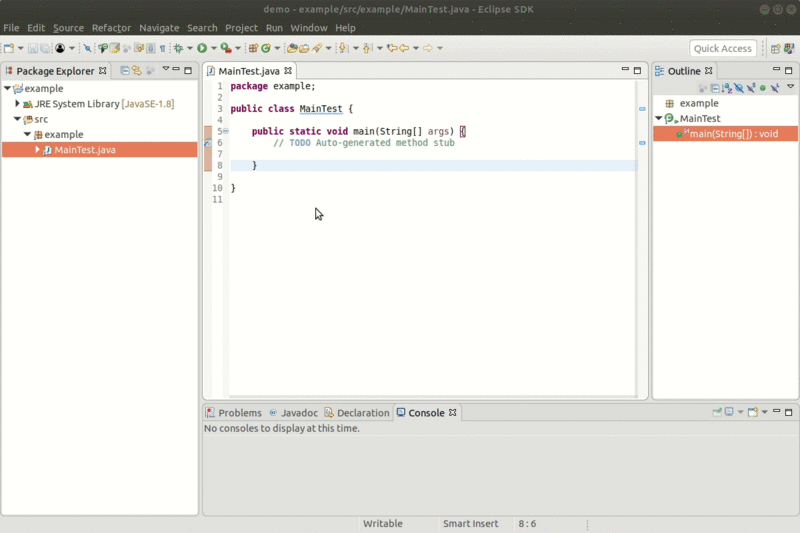Switch to the Declaration tab
The width and height of the screenshot is (800, 533).
[357, 413]
